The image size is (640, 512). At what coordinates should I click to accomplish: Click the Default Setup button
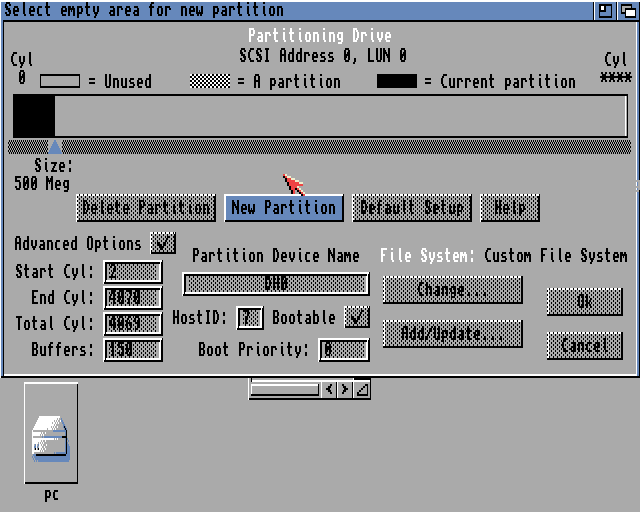coord(411,208)
